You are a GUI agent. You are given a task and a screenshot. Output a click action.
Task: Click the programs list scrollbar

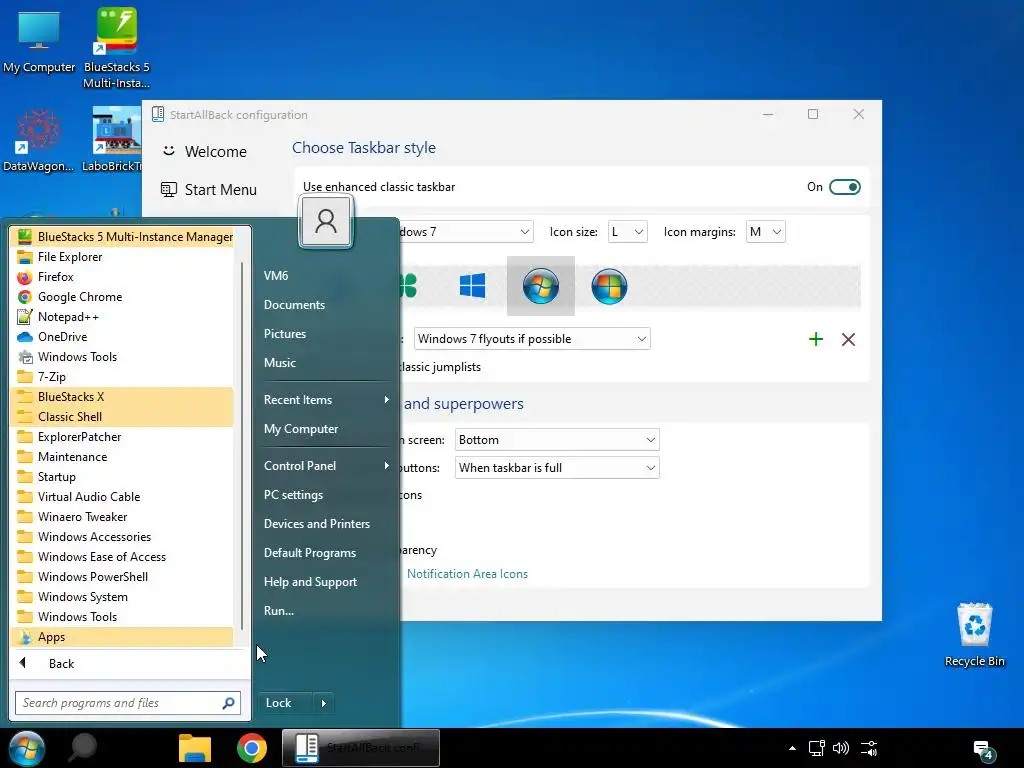pos(242,444)
